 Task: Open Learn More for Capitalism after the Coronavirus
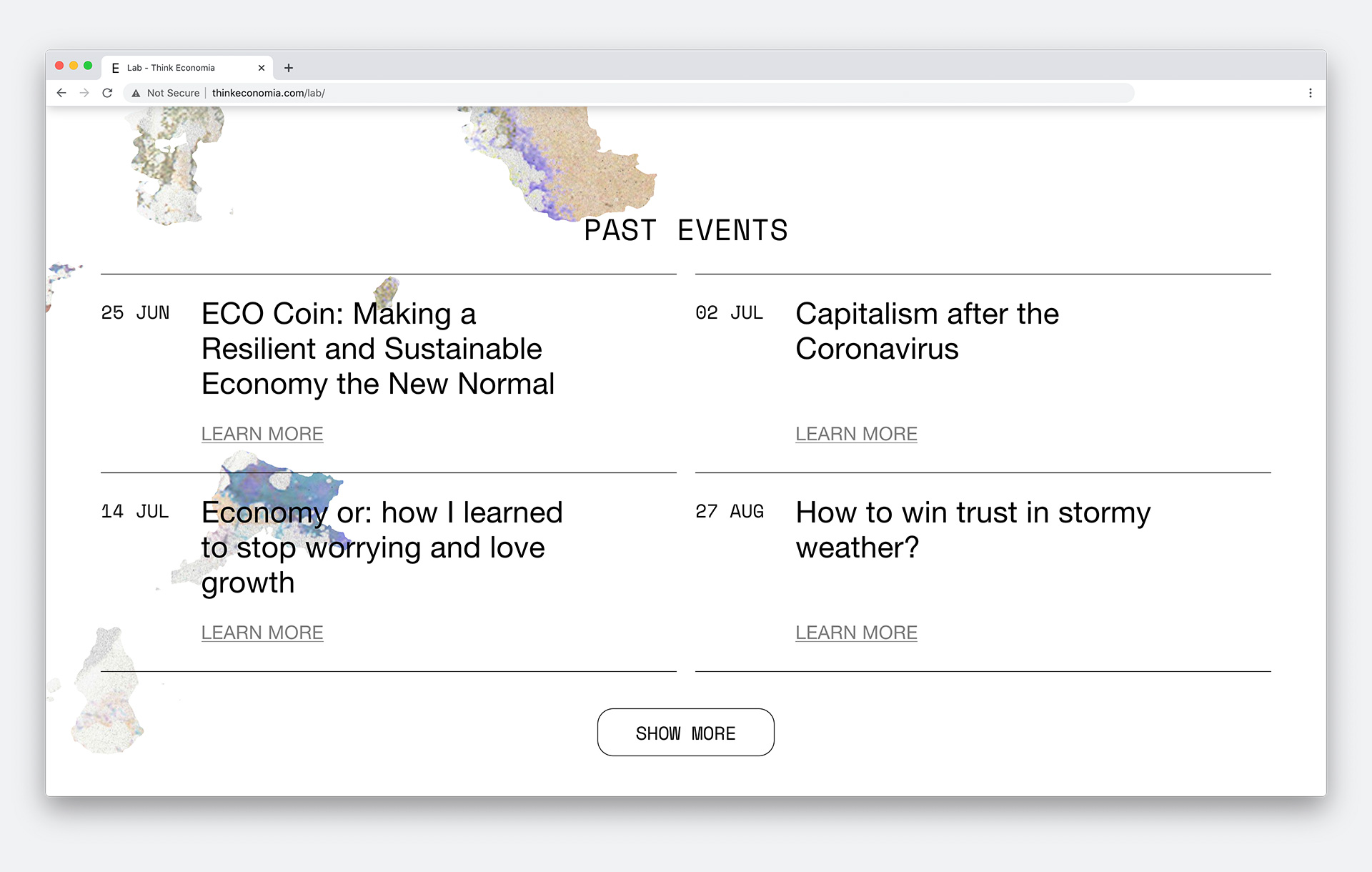[x=856, y=434]
